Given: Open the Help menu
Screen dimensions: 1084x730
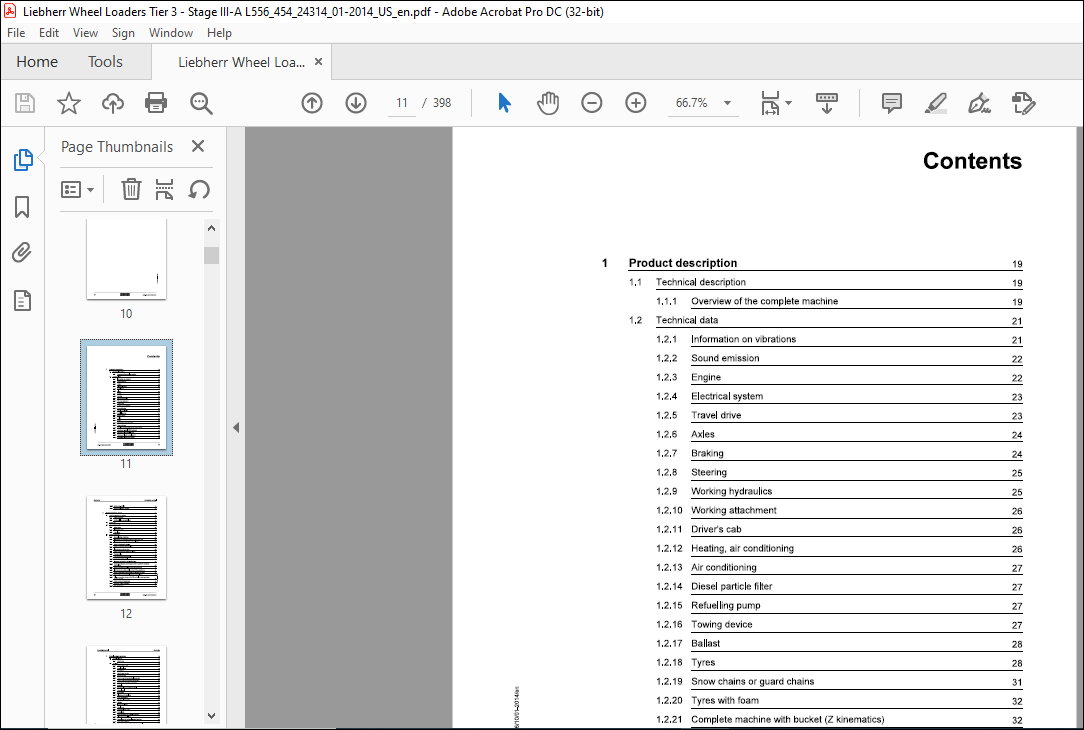Looking at the screenshot, I should point(219,32).
